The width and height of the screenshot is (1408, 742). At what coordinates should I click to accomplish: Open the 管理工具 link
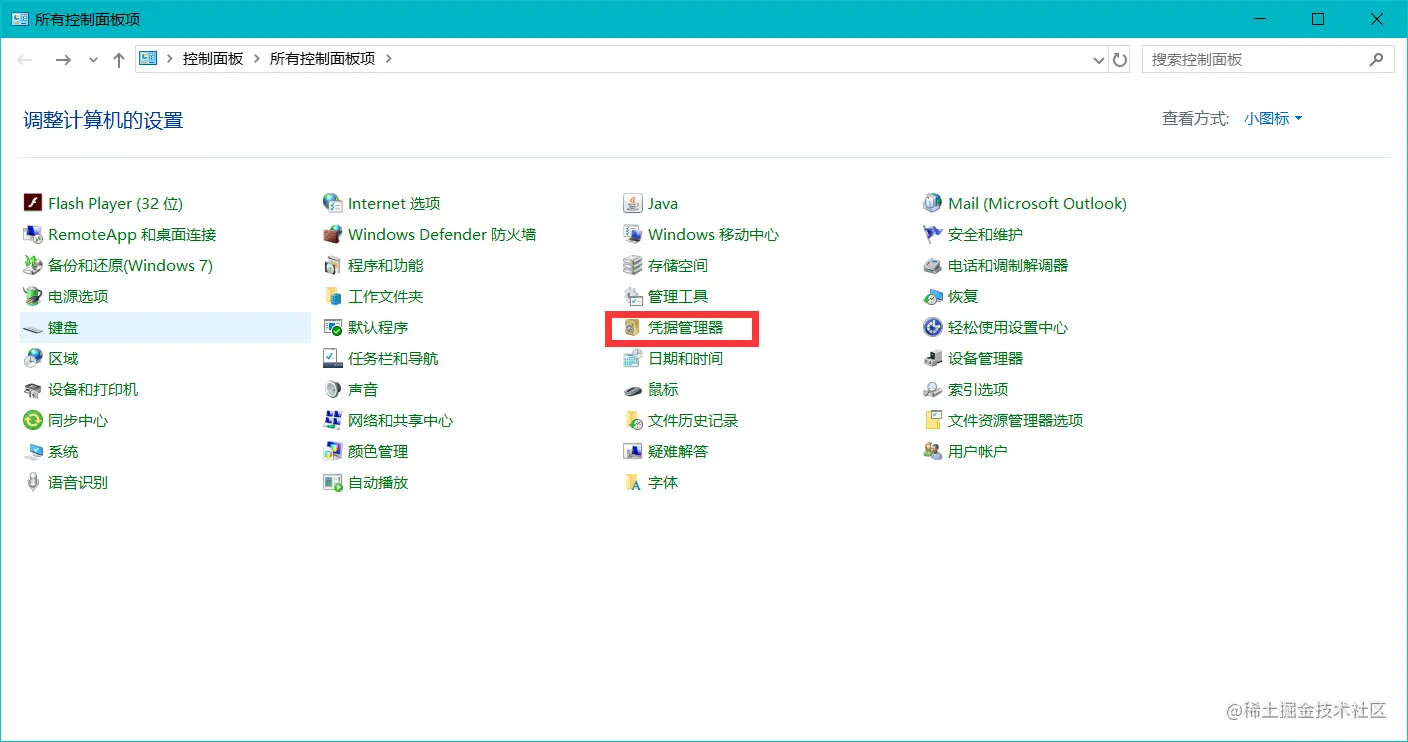coord(678,296)
